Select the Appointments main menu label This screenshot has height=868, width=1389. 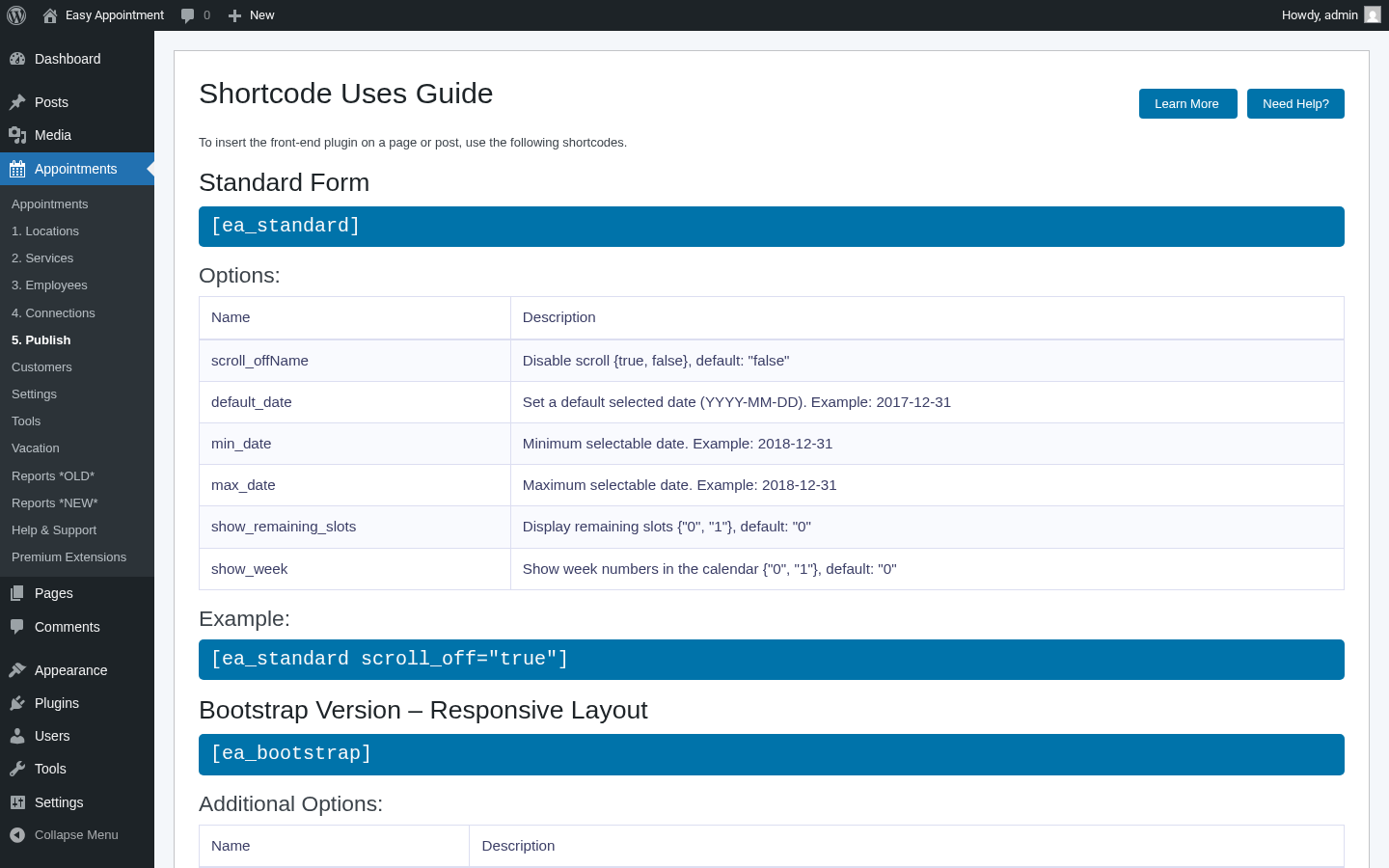pos(76,169)
